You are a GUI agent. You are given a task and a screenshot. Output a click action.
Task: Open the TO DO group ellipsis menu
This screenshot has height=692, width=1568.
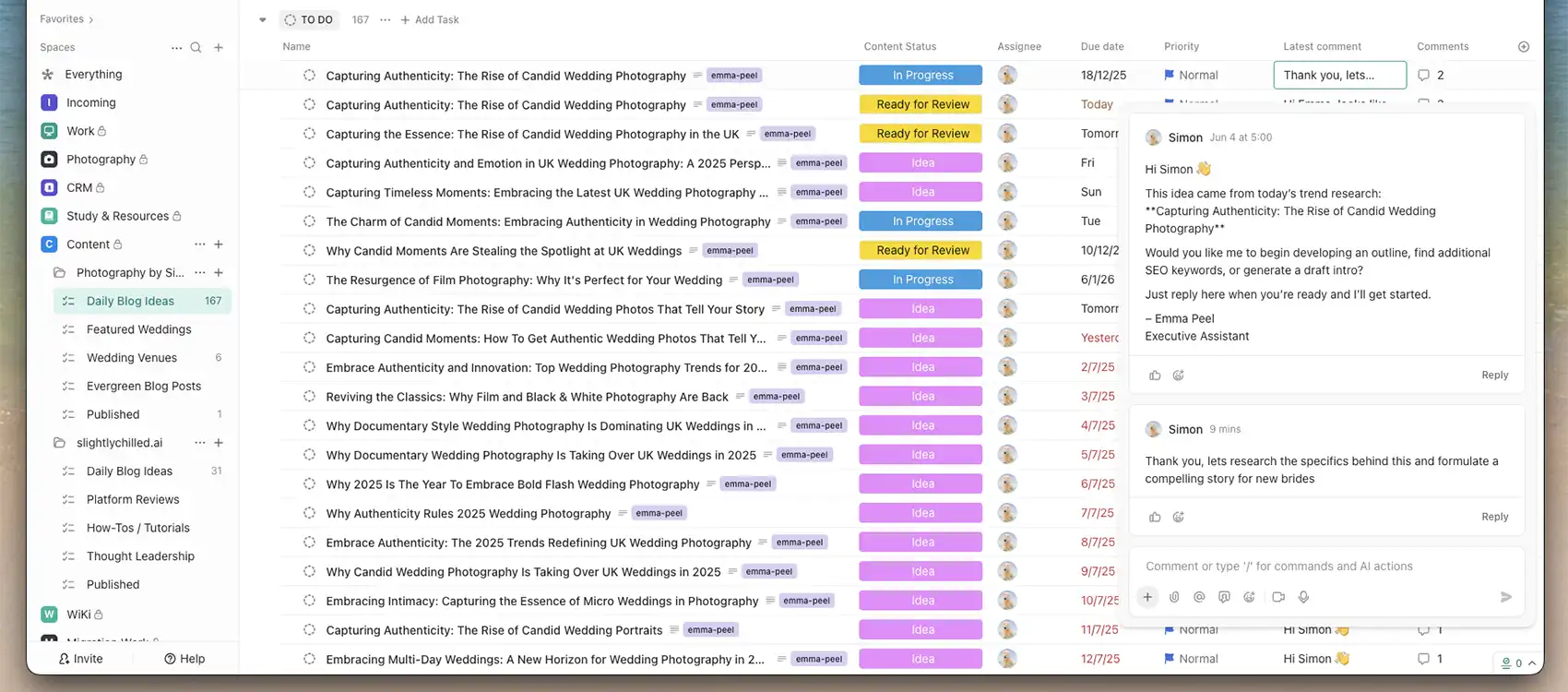(385, 19)
